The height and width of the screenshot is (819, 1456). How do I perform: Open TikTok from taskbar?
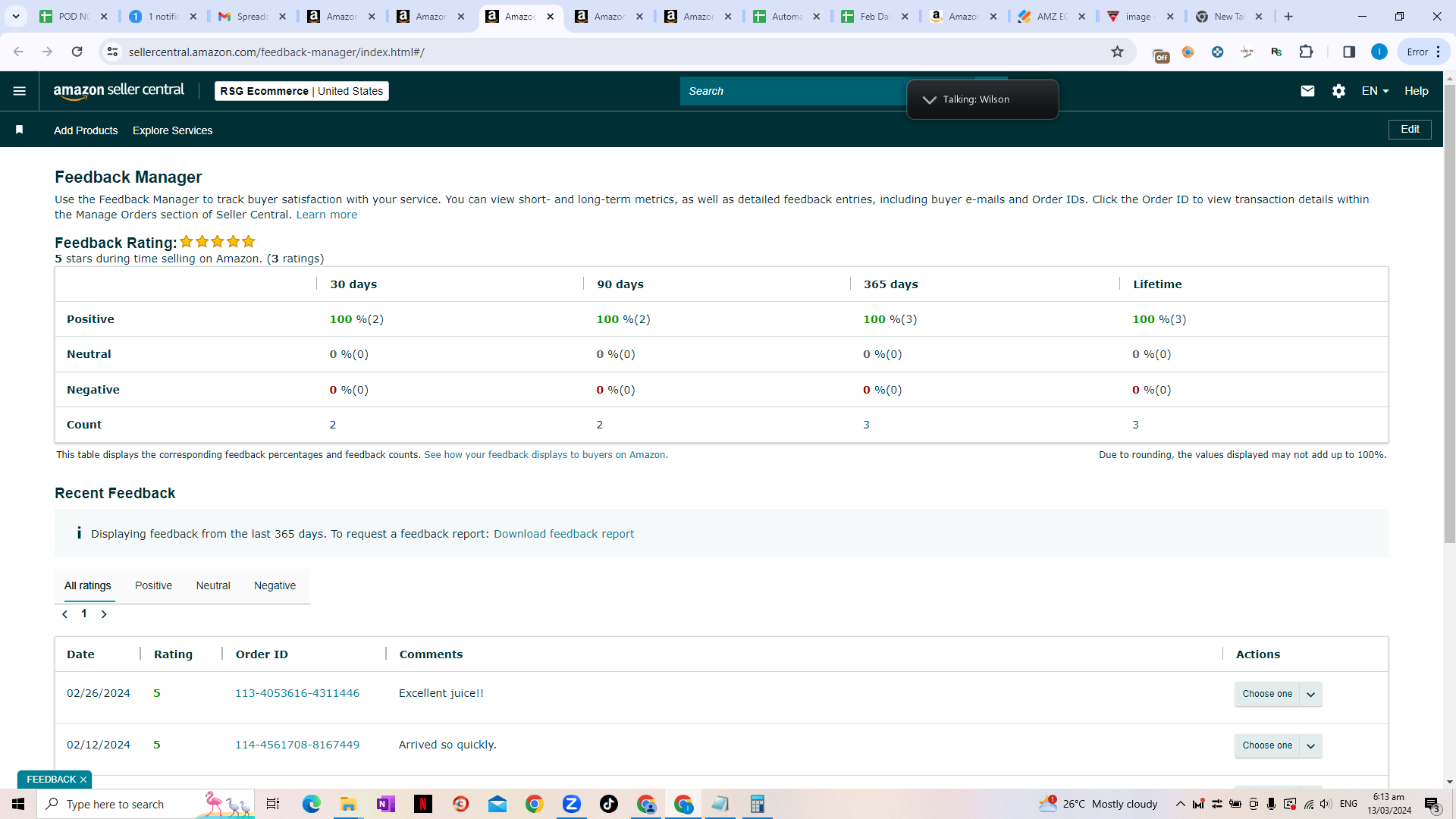(x=609, y=804)
